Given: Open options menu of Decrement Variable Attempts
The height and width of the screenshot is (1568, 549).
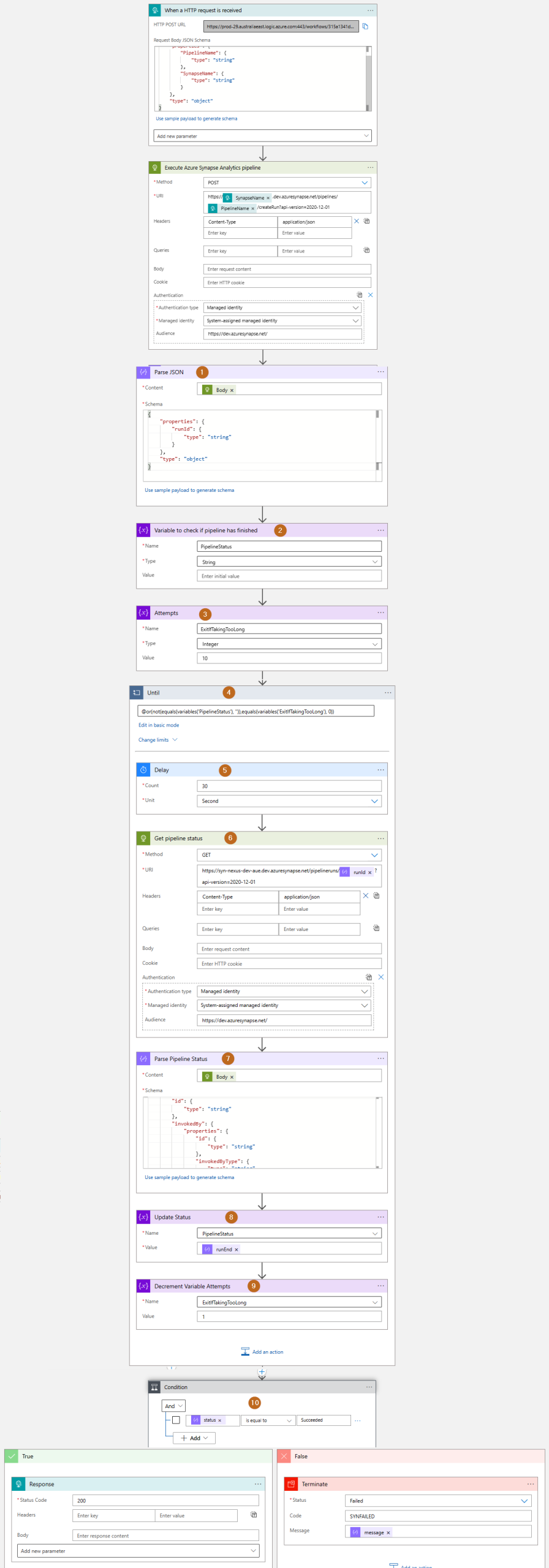Looking at the screenshot, I should click(x=381, y=1286).
